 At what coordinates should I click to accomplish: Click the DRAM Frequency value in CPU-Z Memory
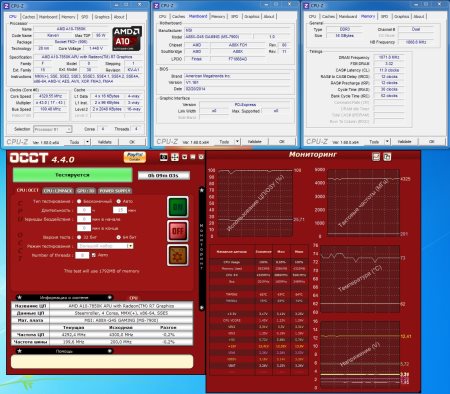389,57
